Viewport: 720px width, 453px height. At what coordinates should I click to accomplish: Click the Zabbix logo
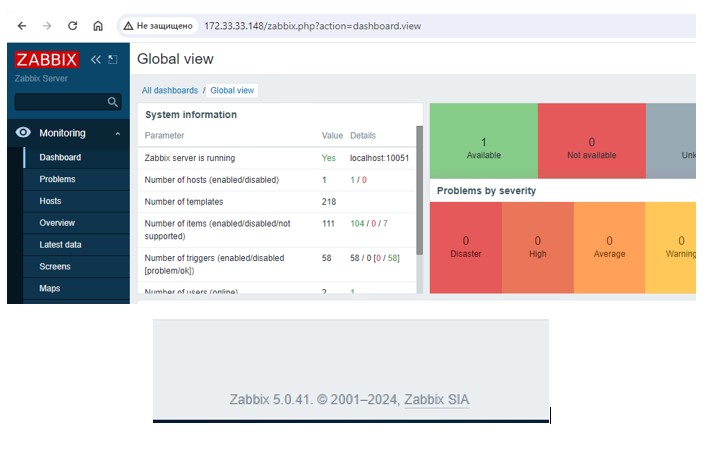point(47,60)
